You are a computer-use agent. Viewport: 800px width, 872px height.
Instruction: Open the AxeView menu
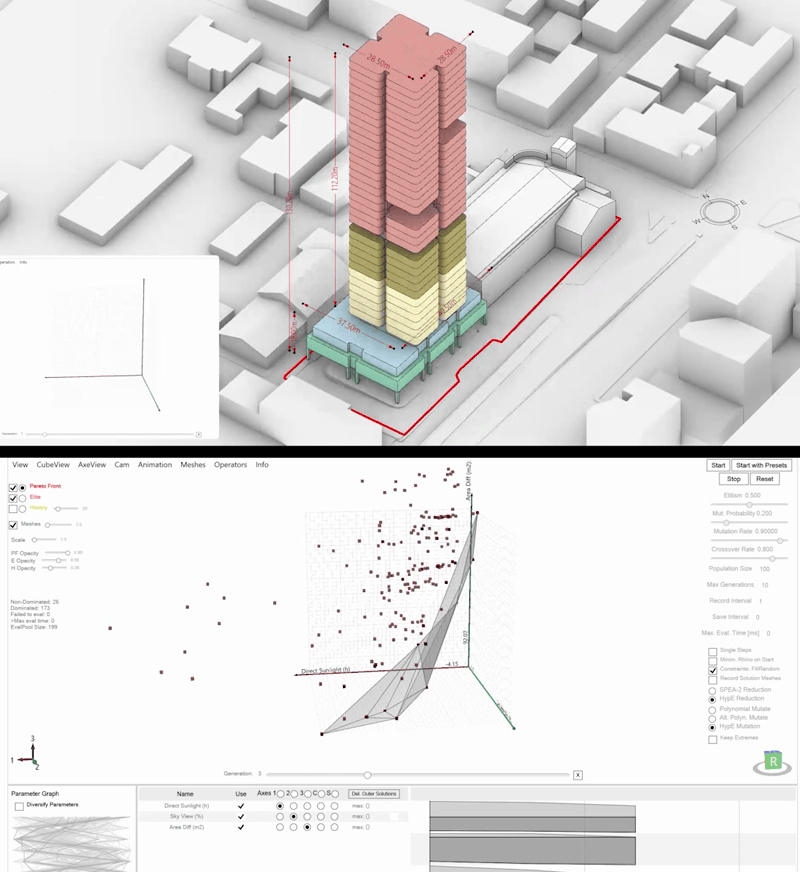[x=92, y=465]
